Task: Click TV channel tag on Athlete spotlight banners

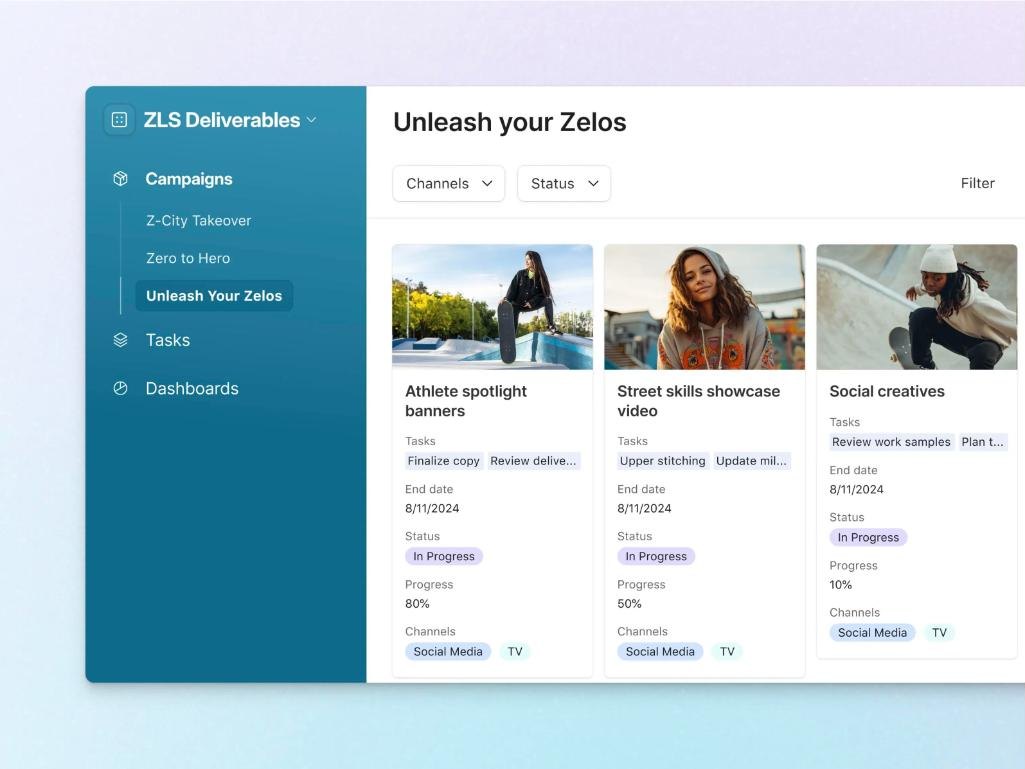Action: (x=515, y=651)
